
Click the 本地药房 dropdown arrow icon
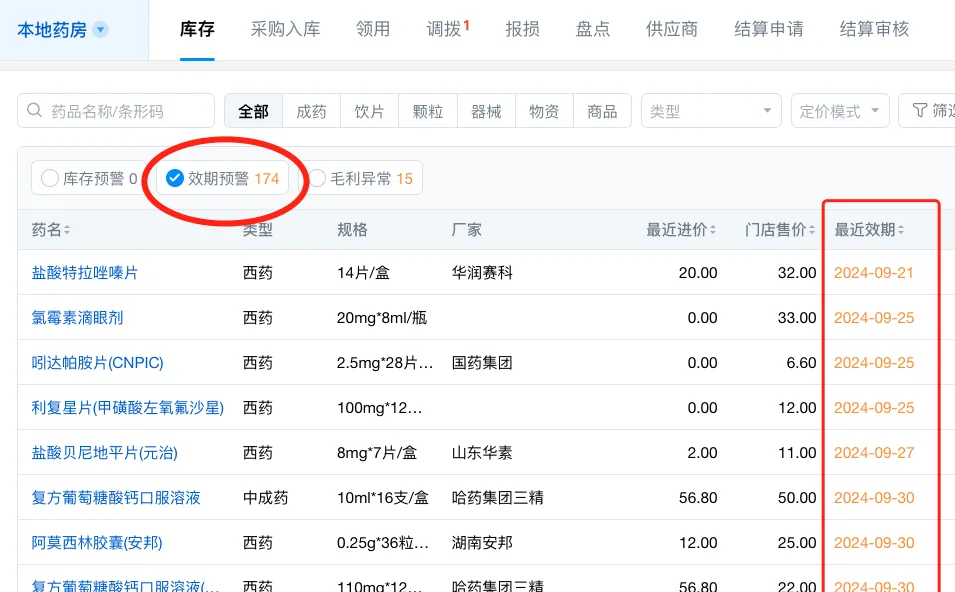pyautogui.click(x=100, y=30)
